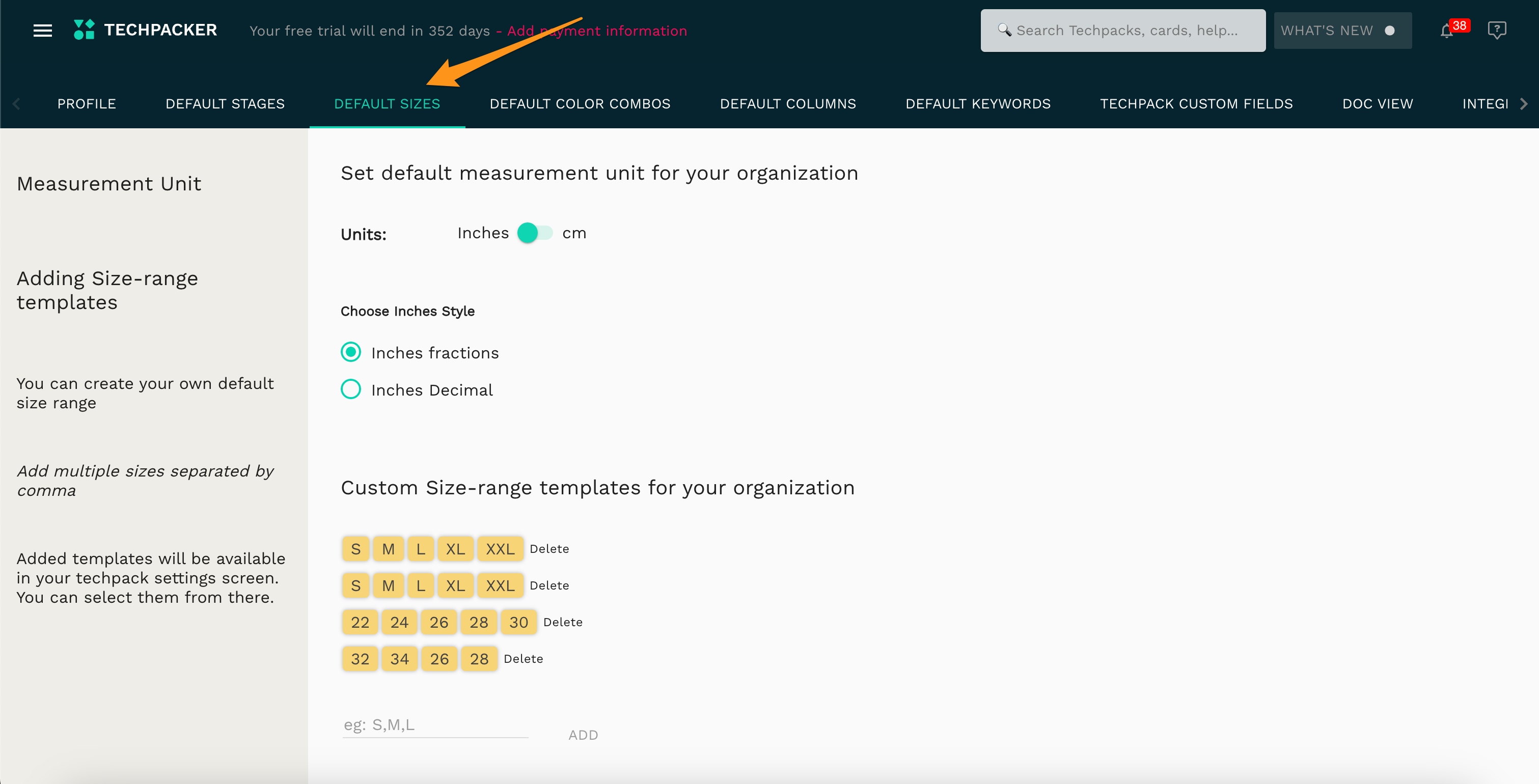Screen dimensions: 1539x784
Task: Open the notifications bell with 38 badge
Action: tap(1446, 31)
